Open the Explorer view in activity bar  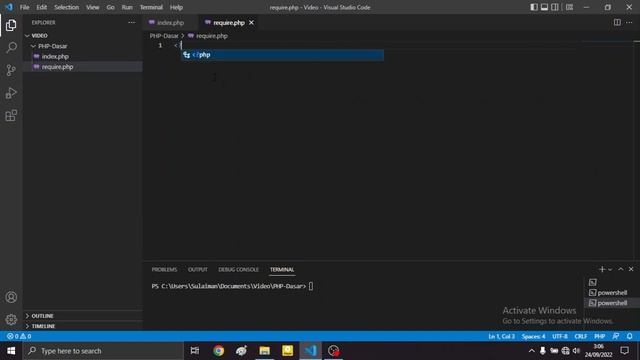[x=11, y=25]
